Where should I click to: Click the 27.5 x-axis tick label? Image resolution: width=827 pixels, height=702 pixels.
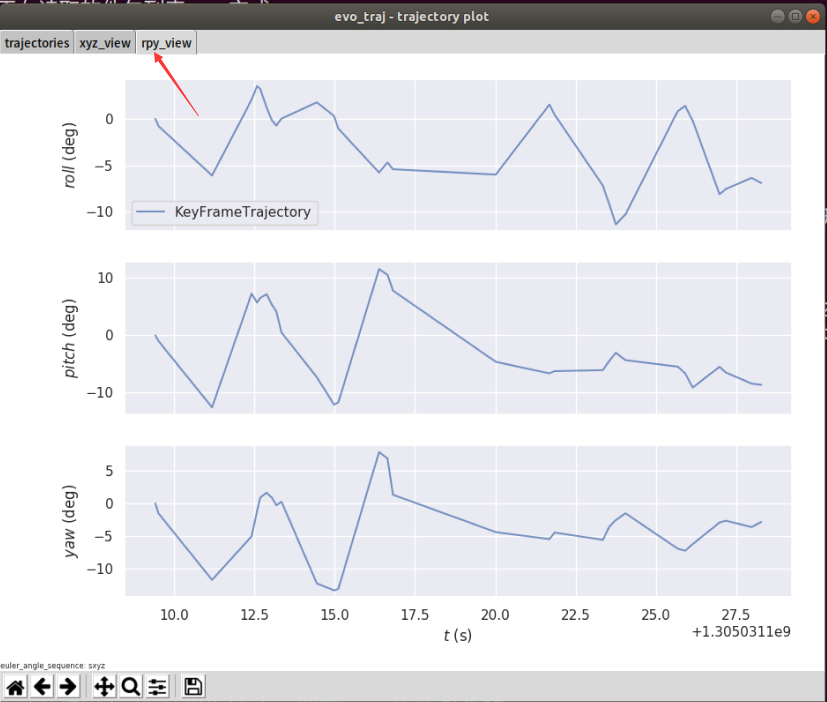pyautogui.click(x=736, y=615)
